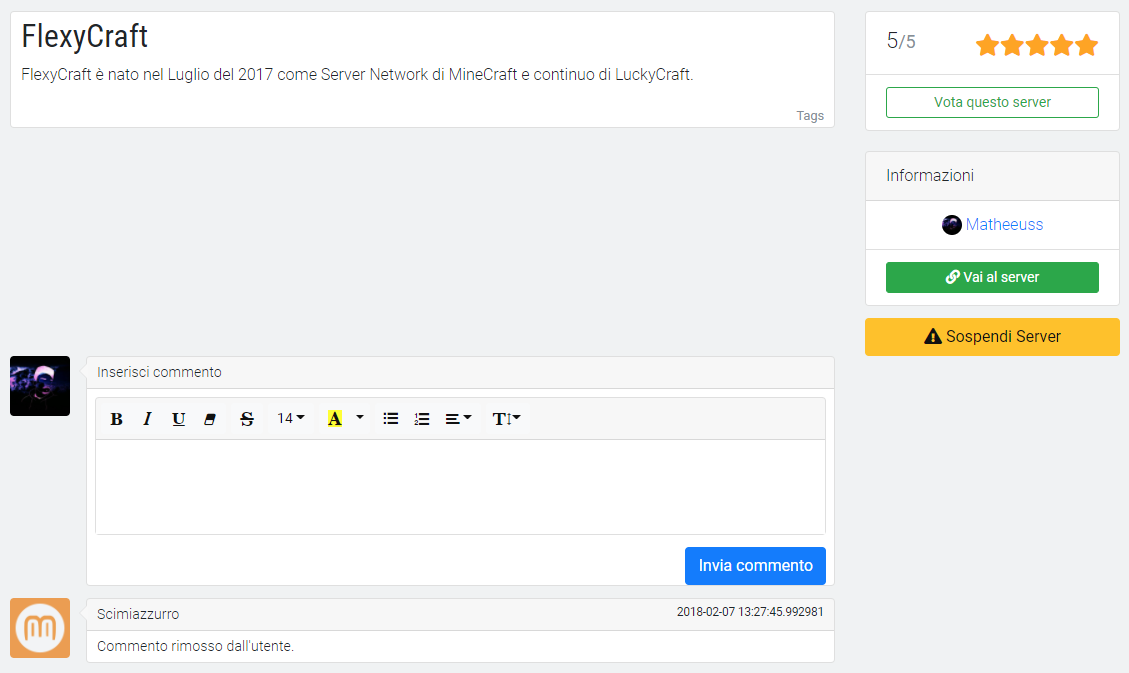This screenshot has width=1129, height=673.
Task: Click the Informazioni panel header
Action: coord(992,176)
